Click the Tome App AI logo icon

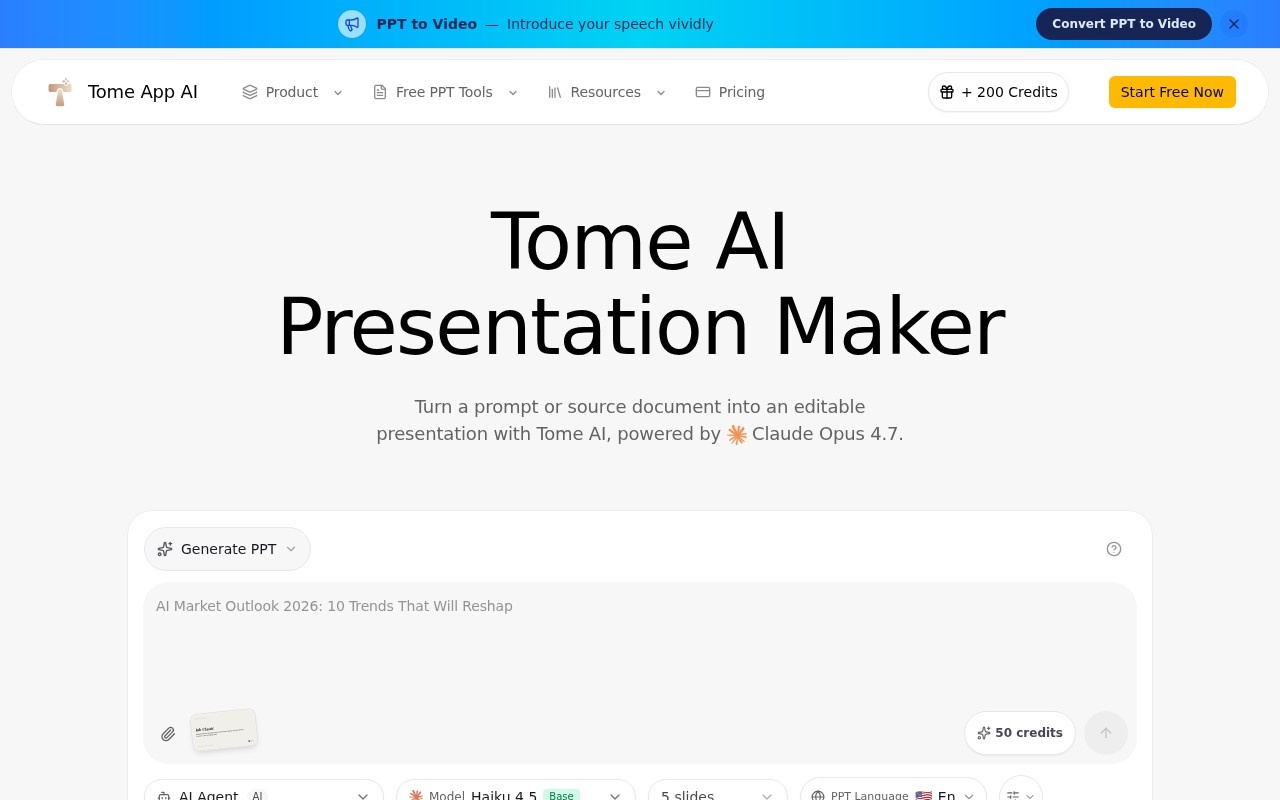click(x=60, y=92)
